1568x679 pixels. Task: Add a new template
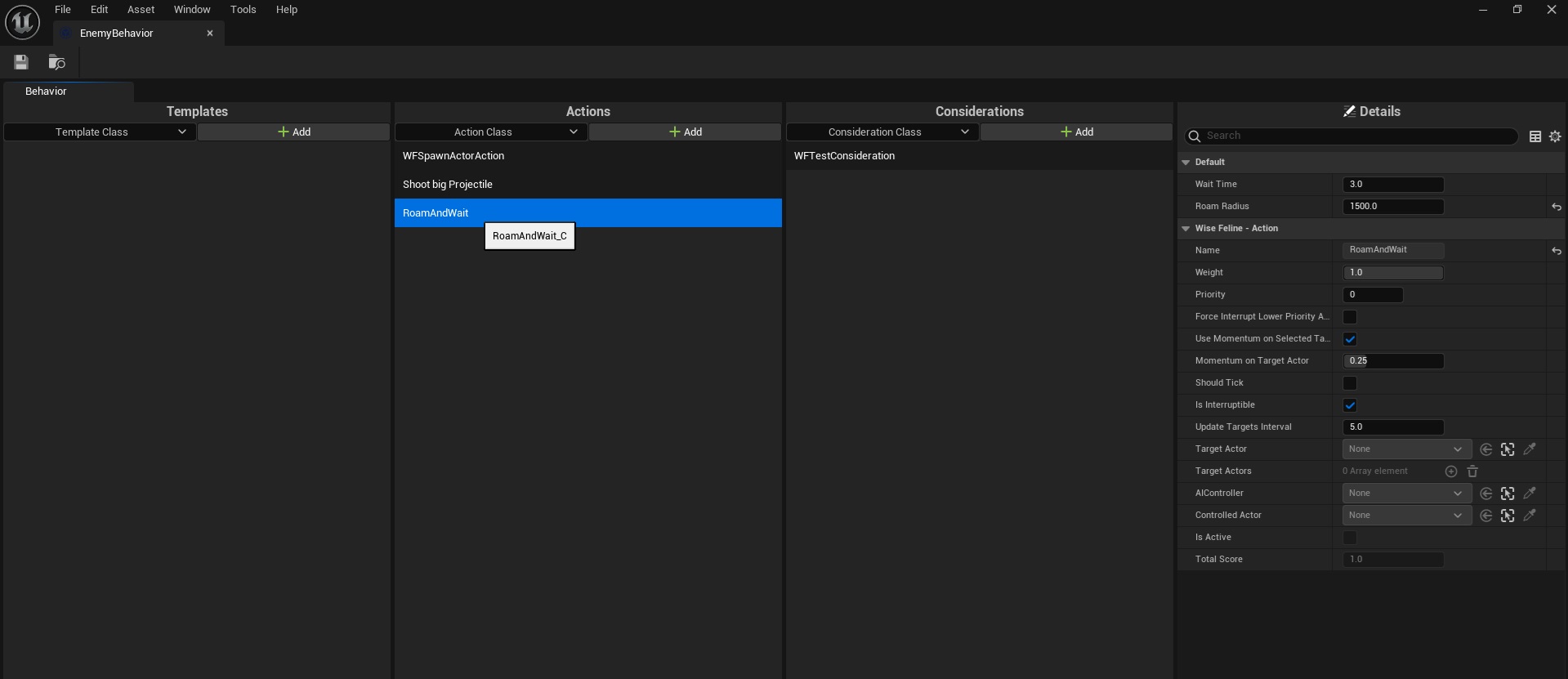coord(293,132)
